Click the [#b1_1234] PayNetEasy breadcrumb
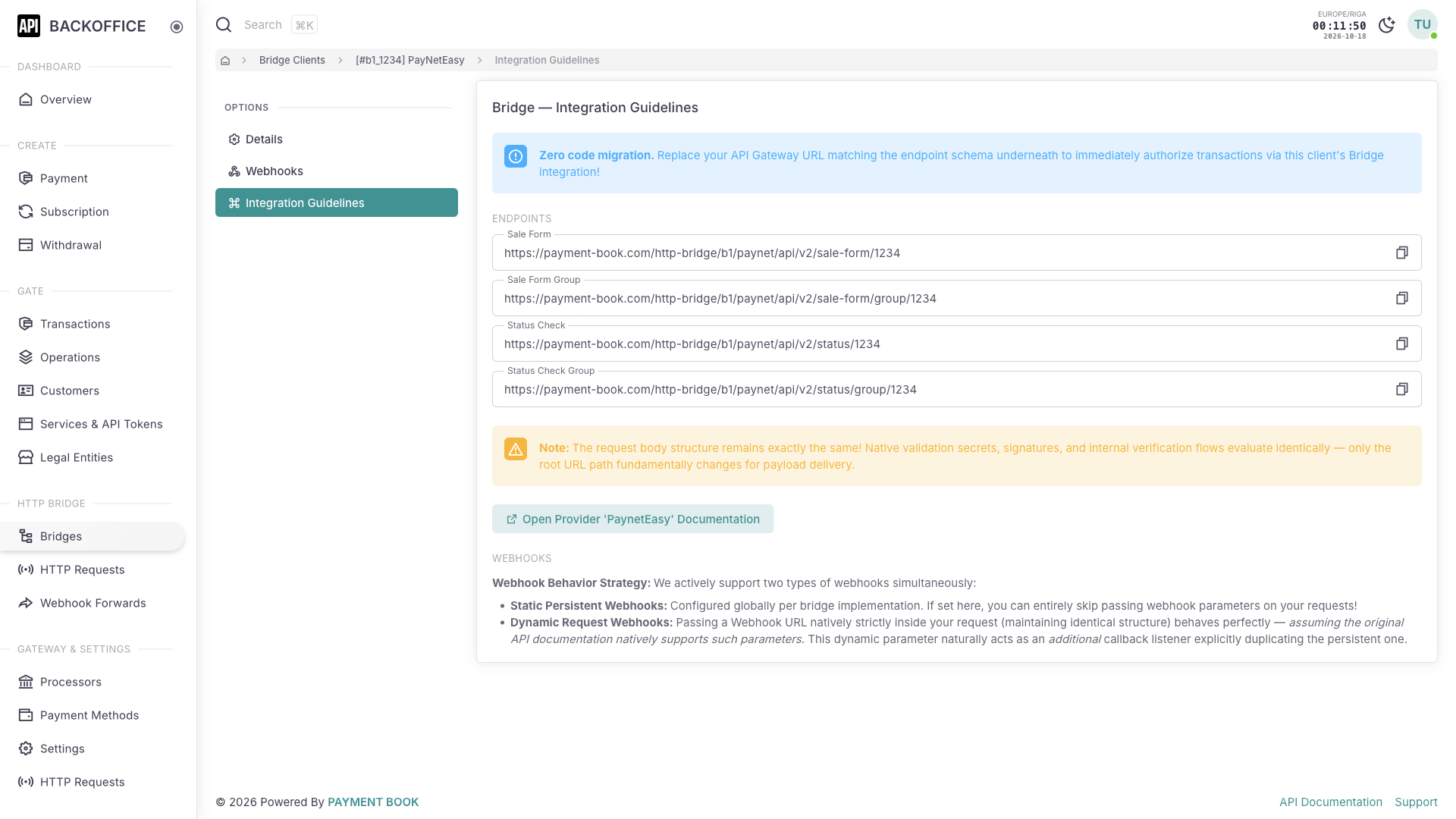 tap(409, 60)
